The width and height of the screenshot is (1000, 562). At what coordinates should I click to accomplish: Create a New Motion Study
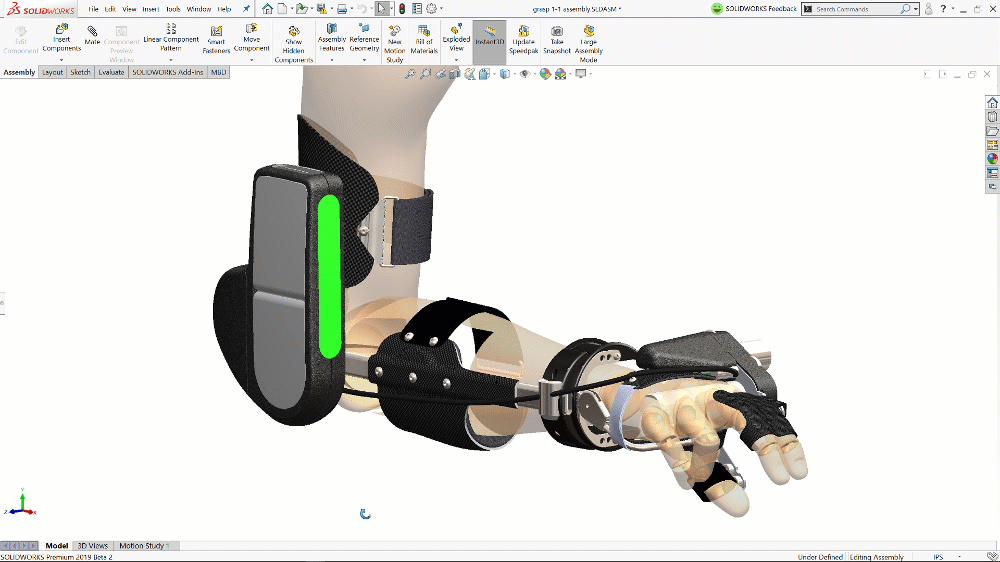pyautogui.click(x=395, y=42)
